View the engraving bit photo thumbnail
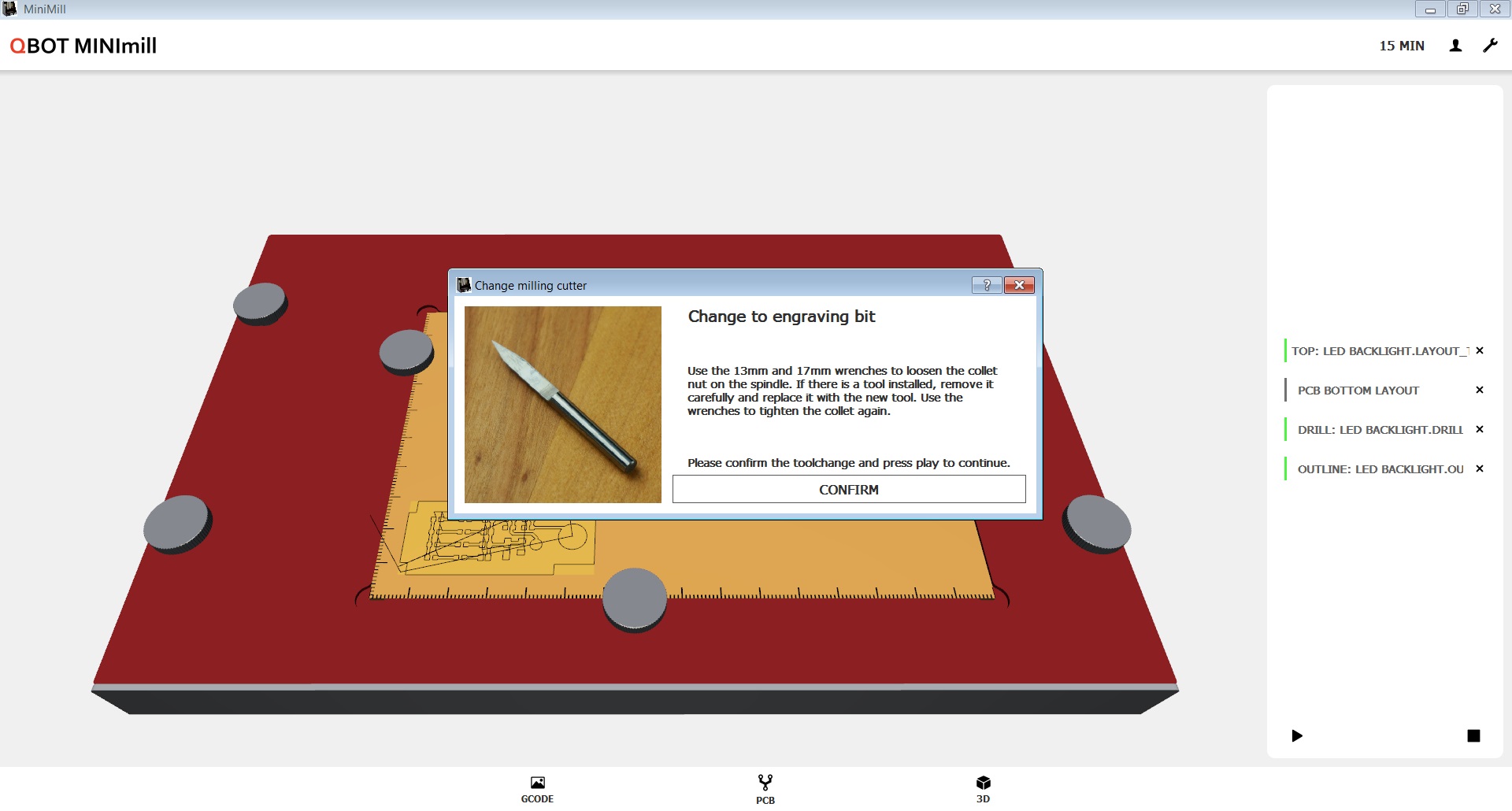 point(562,404)
